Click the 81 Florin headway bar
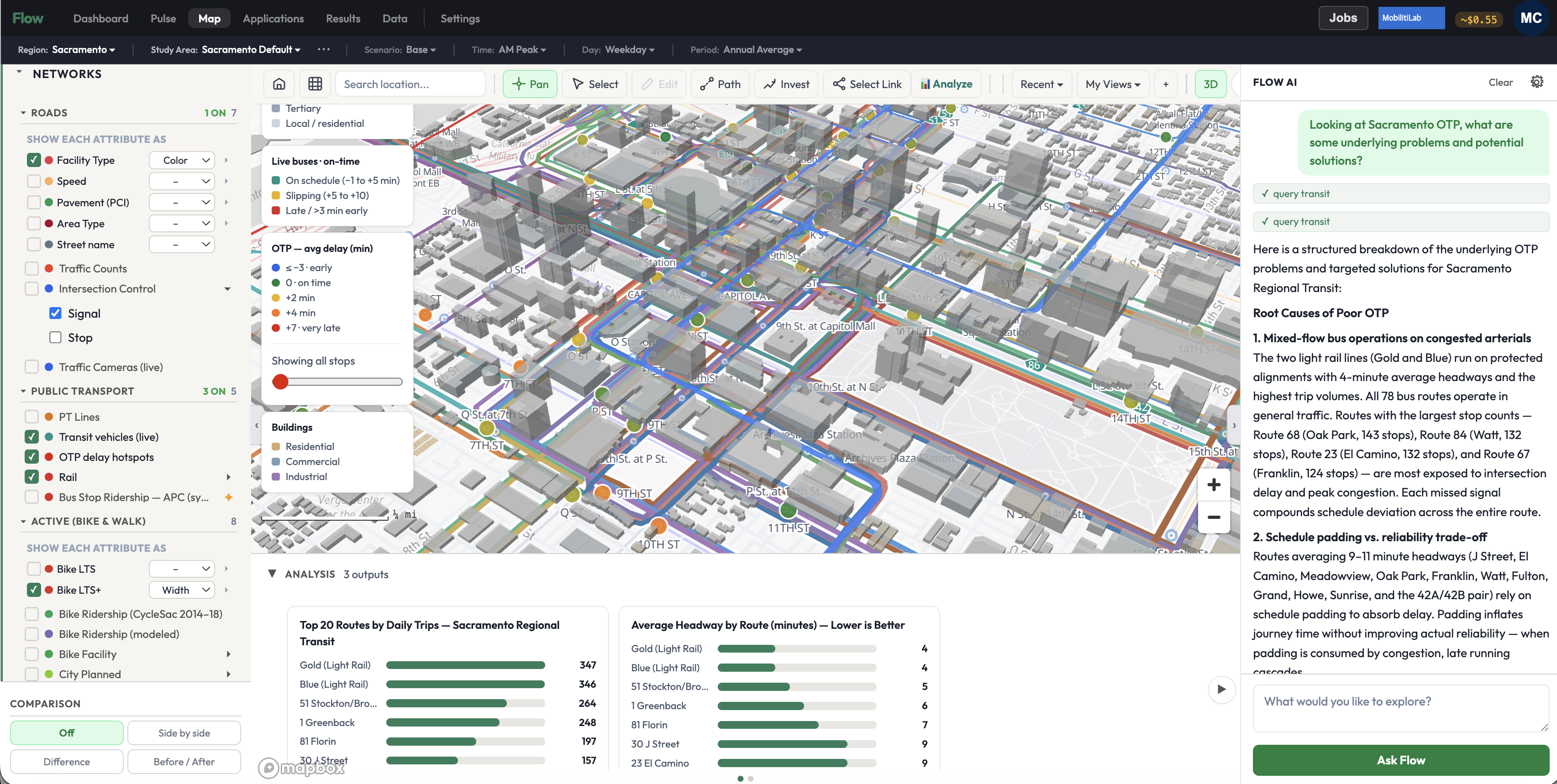 (797, 725)
